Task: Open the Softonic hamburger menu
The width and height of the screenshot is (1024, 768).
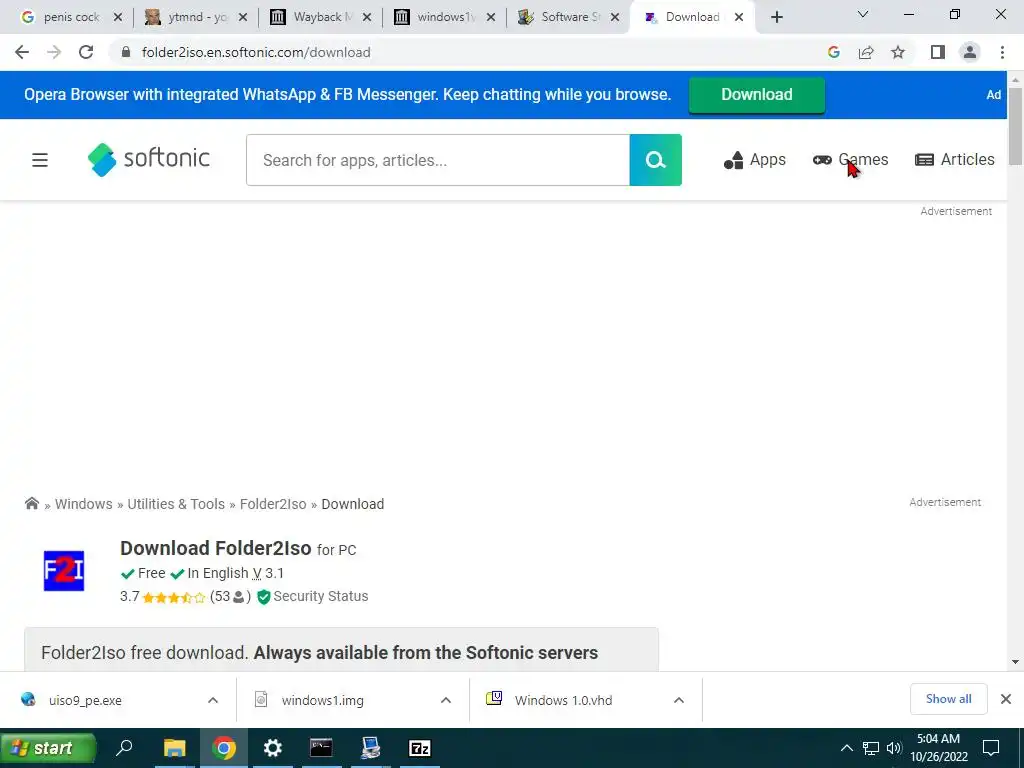Action: pyautogui.click(x=40, y=160)
